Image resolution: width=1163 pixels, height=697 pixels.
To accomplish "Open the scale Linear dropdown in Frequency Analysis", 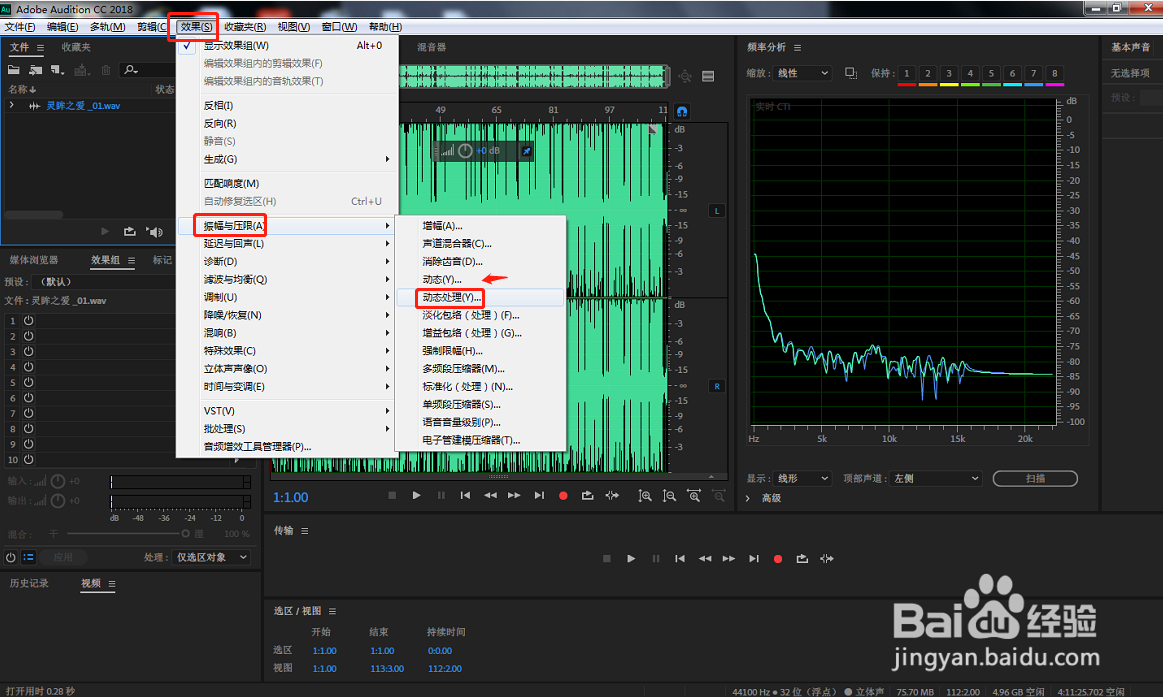I will (803, 73).
